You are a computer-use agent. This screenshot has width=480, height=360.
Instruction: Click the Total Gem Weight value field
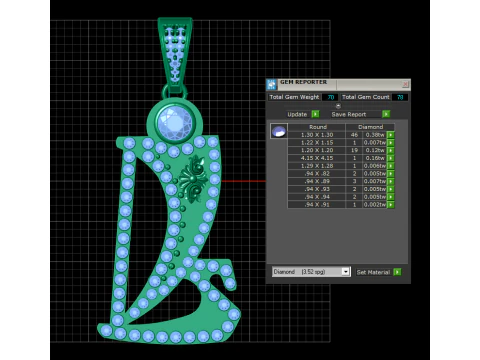pos(330,97)
